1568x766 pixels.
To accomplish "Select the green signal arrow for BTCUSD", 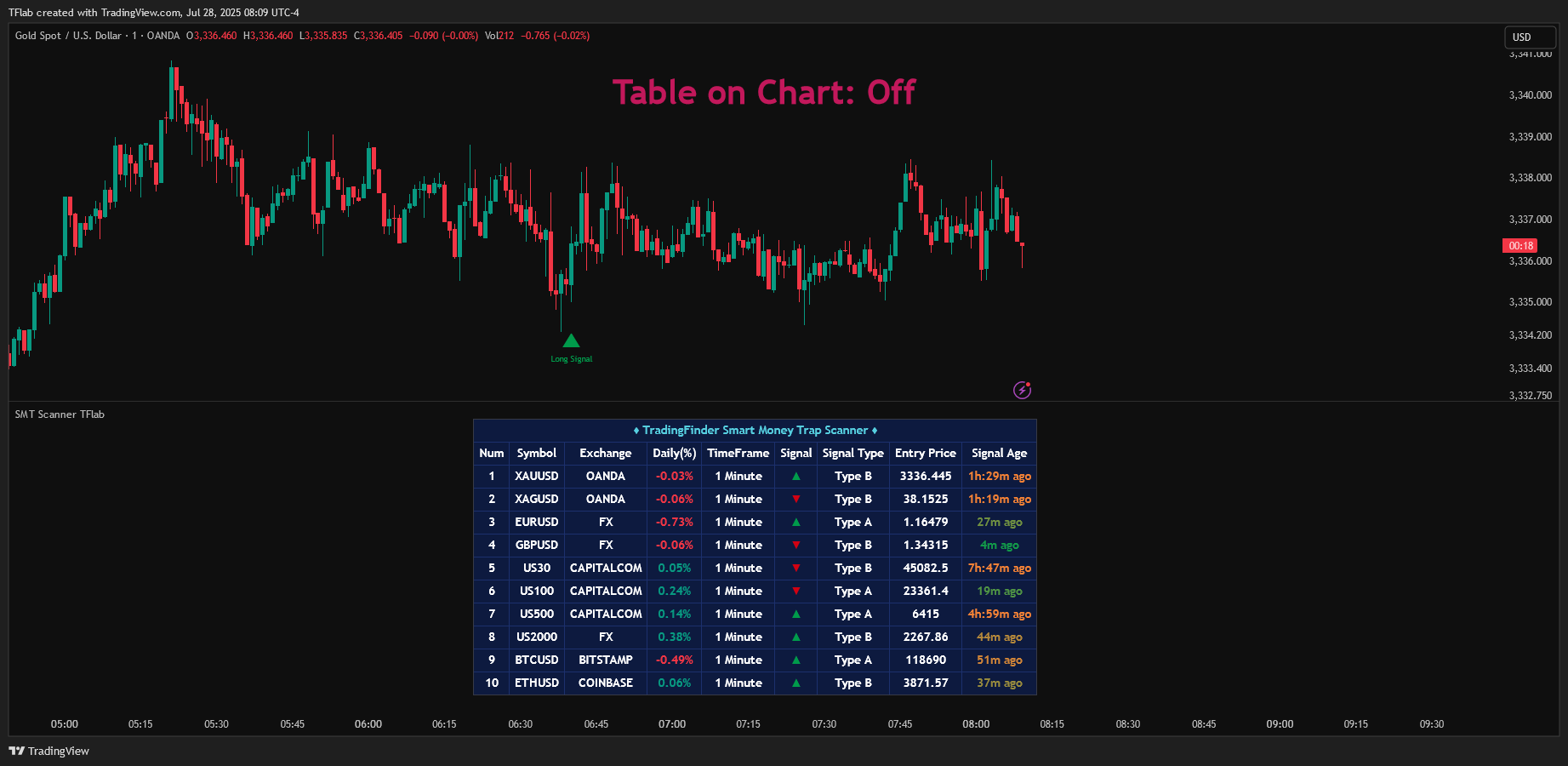I will click(x=796, y=660).
